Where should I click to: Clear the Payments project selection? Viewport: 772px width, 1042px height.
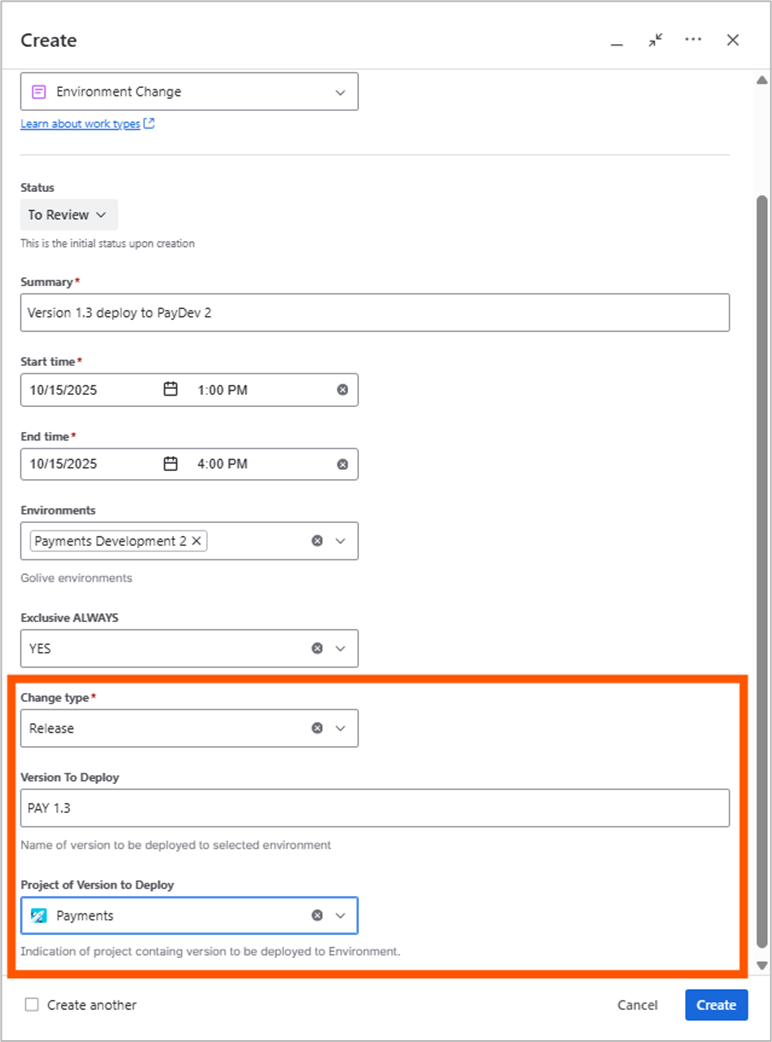click(317, 915)
